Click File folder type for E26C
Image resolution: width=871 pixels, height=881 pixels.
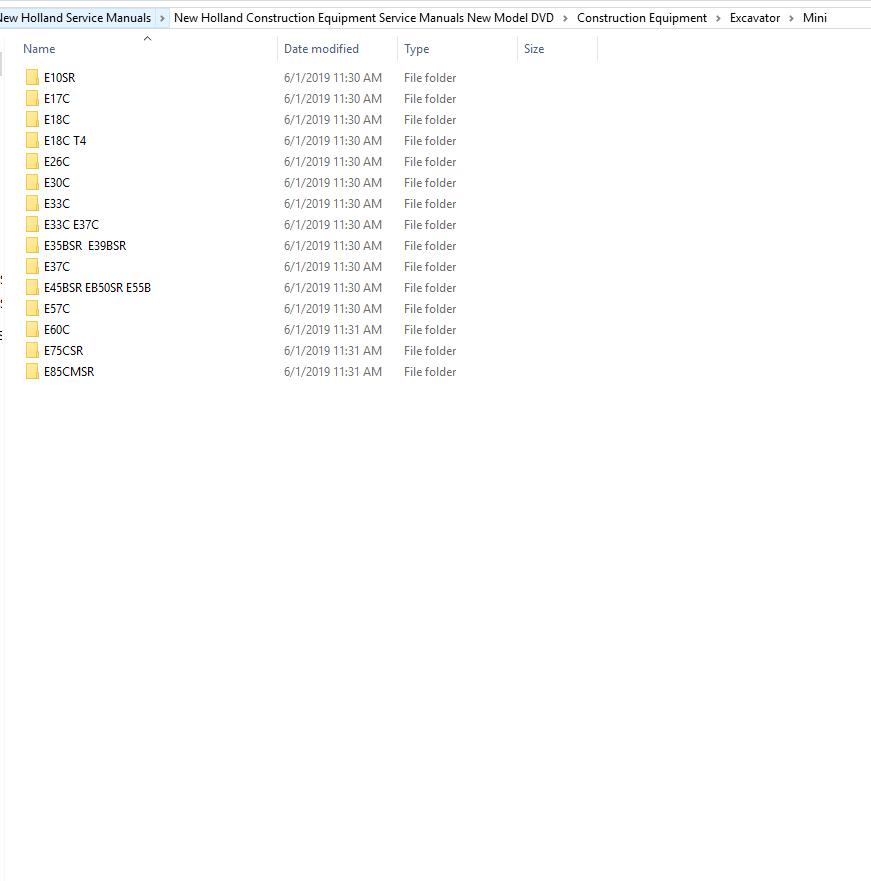(430, 162)
